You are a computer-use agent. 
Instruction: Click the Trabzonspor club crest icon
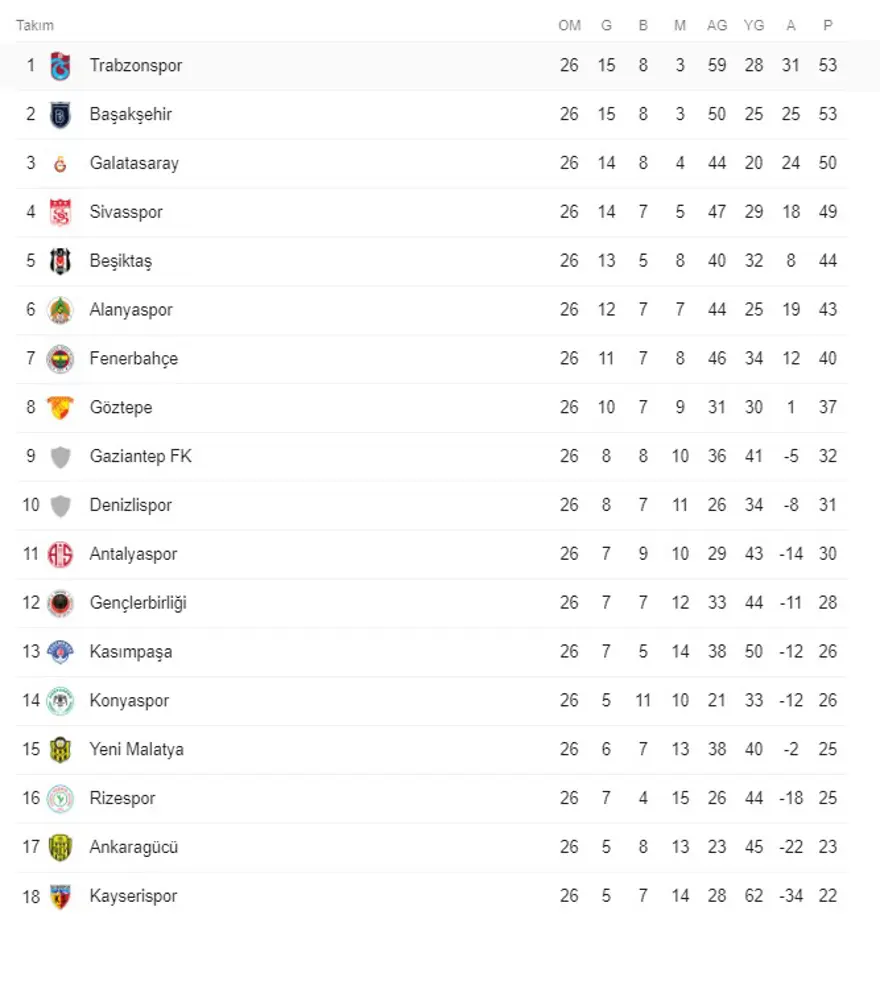[61, 66]
